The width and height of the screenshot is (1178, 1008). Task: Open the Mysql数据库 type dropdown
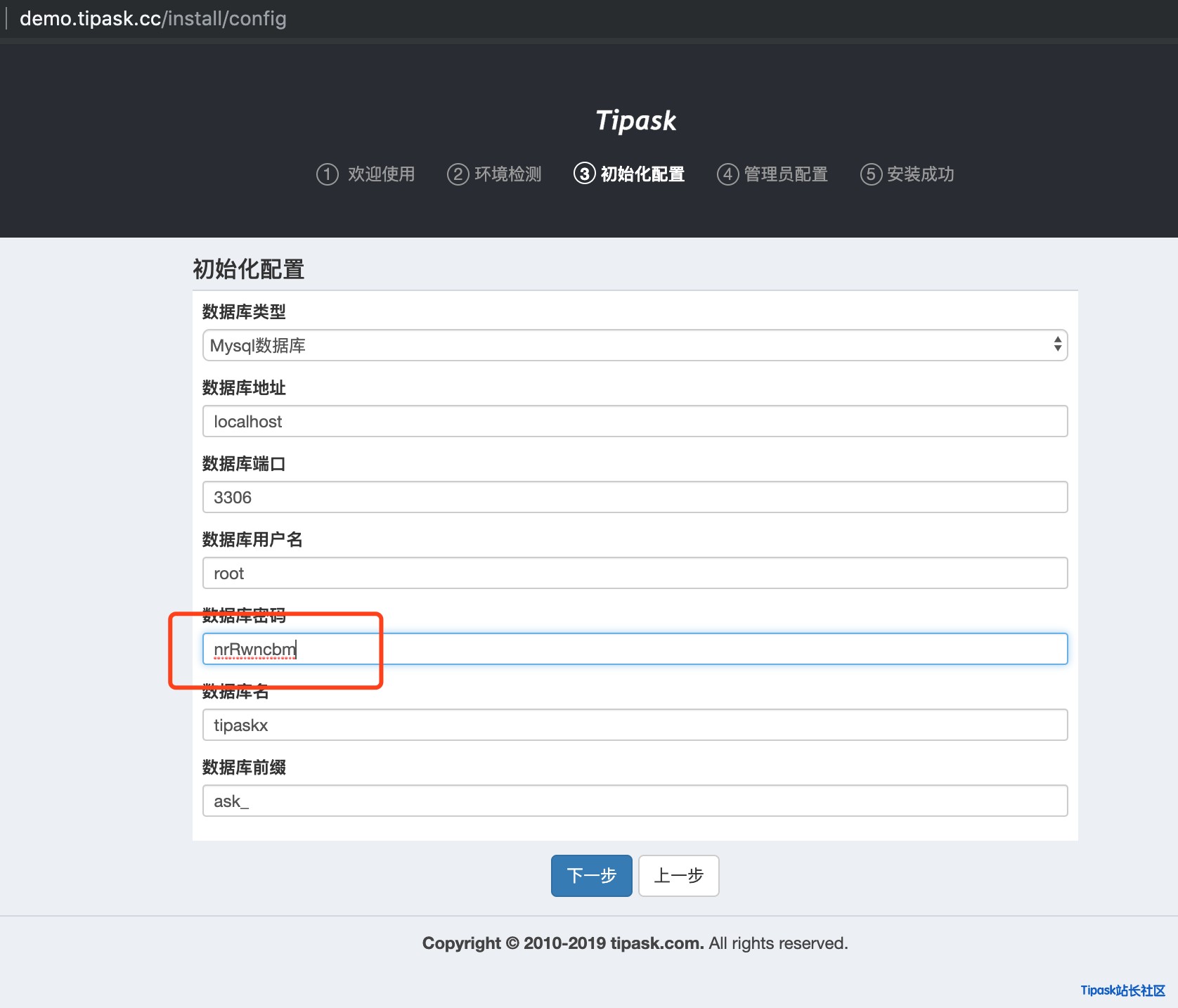point(635,345)
